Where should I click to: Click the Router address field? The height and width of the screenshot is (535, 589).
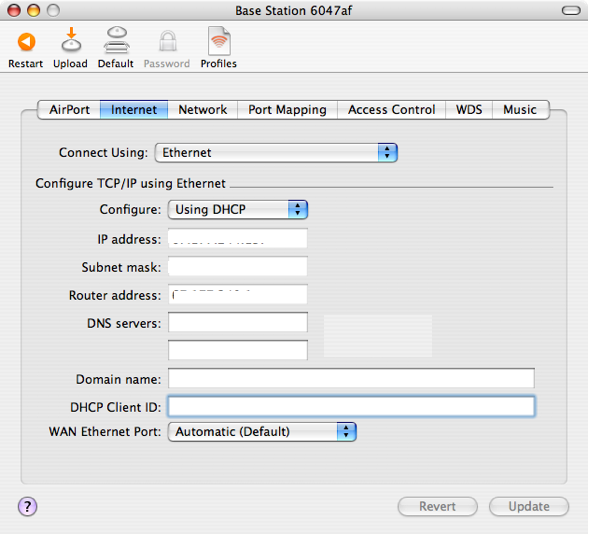click(238, 294)
